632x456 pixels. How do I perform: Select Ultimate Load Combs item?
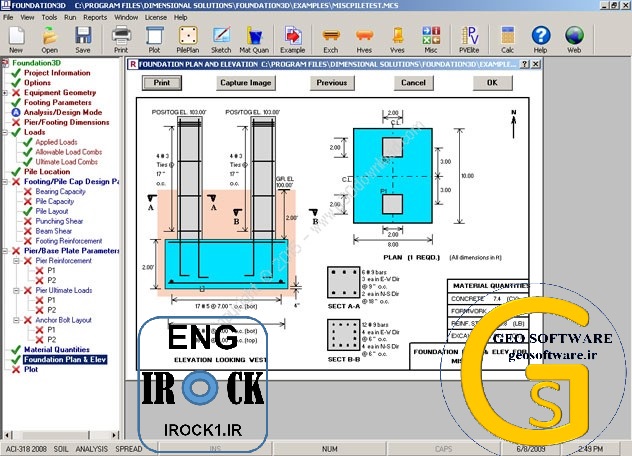pyautogui.click(x=67, y=162)
